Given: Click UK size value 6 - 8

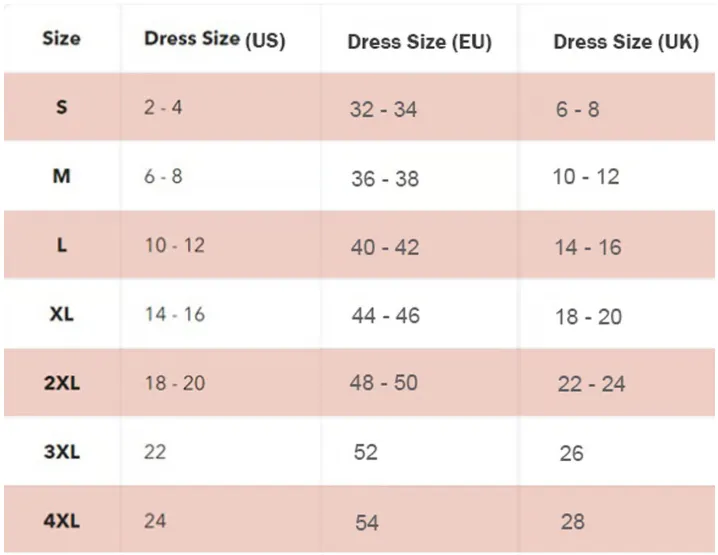Looking at the screenshot, I should tap(577, 109).
